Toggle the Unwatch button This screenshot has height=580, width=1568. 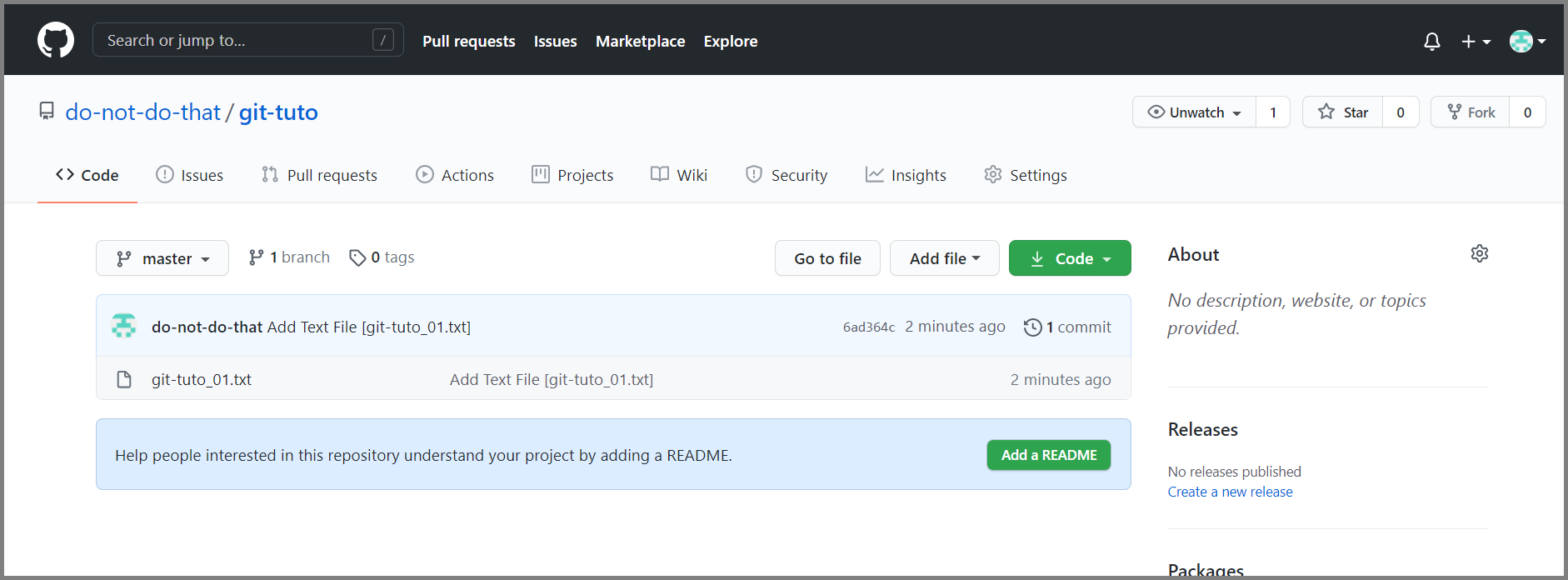1194,112
